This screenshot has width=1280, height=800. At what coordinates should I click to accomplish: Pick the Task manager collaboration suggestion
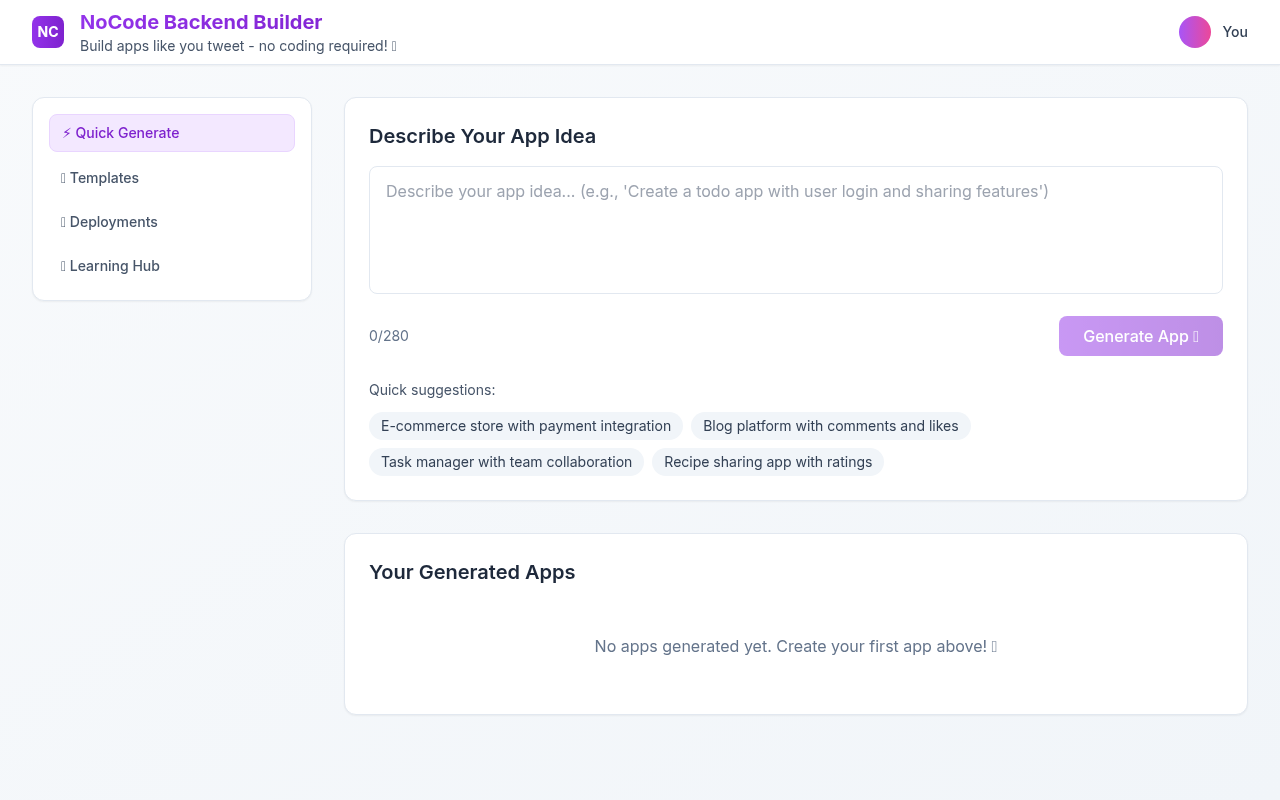coord(506,461)
